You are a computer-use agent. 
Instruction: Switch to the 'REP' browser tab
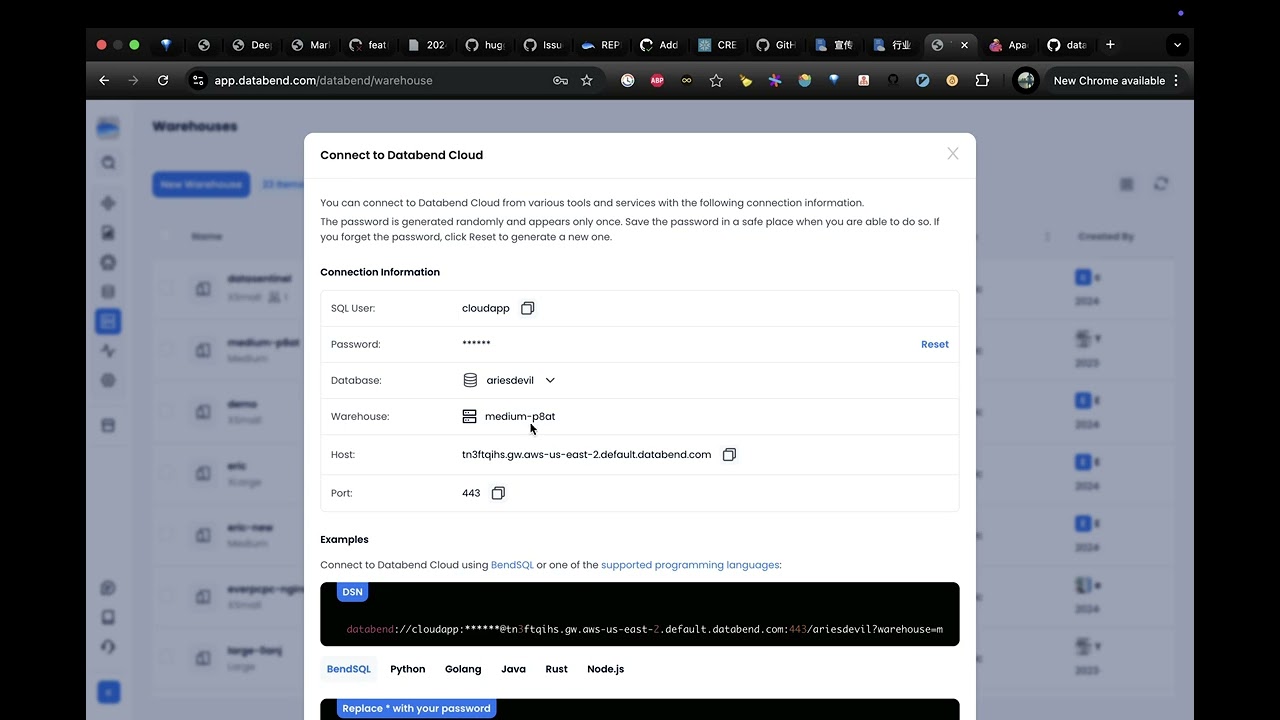(x=601, y=45)
